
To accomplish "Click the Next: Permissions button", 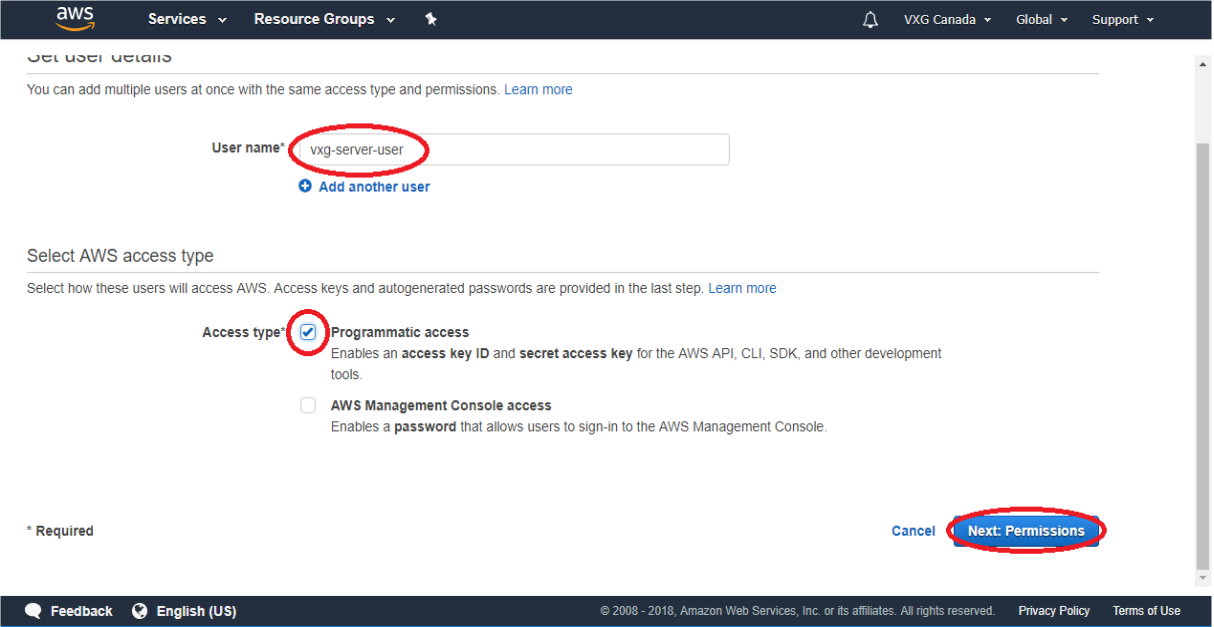I will 1026,531.
